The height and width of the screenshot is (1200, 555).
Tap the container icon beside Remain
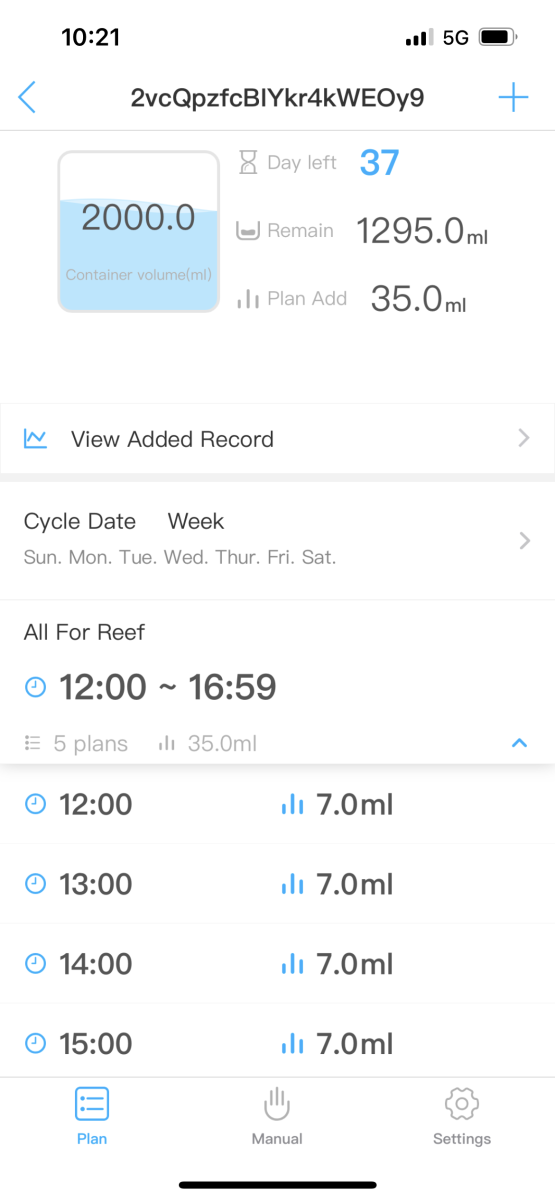pos(248,231)
